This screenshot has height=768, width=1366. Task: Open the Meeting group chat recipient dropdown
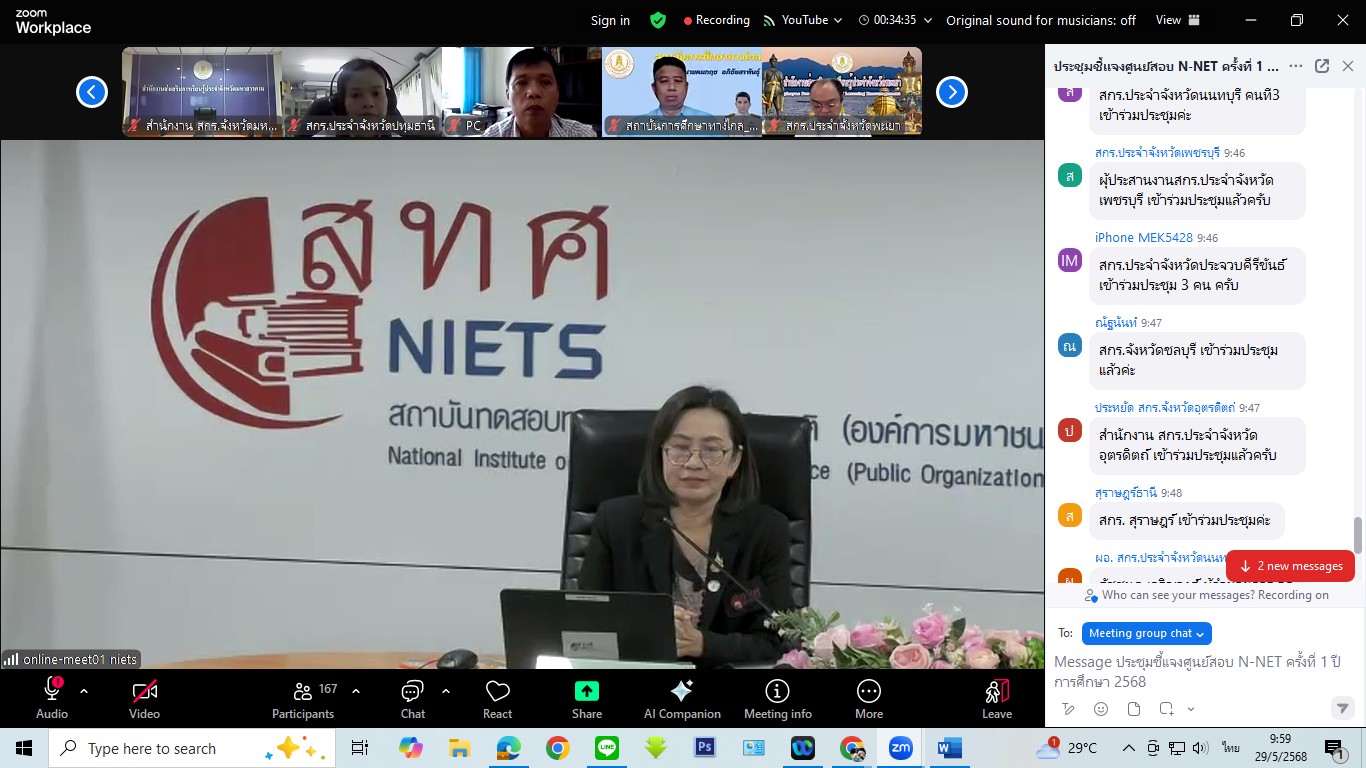tap(1147, 633)
